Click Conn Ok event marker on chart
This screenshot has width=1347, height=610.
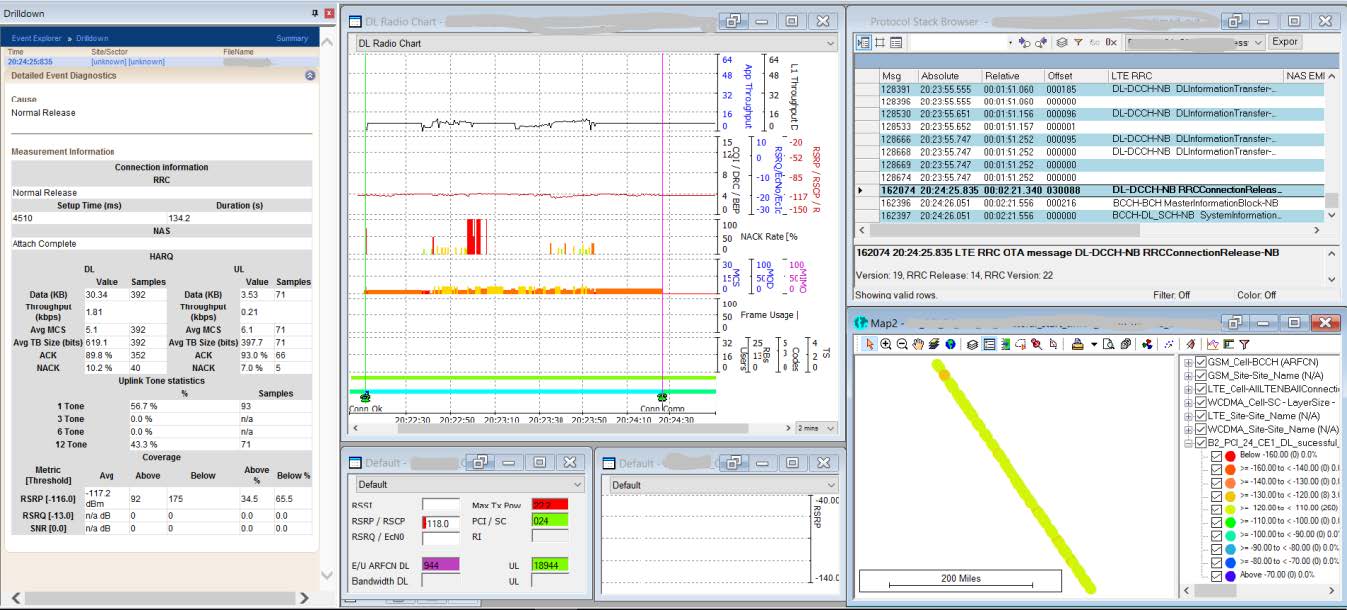tap(365, 399)
